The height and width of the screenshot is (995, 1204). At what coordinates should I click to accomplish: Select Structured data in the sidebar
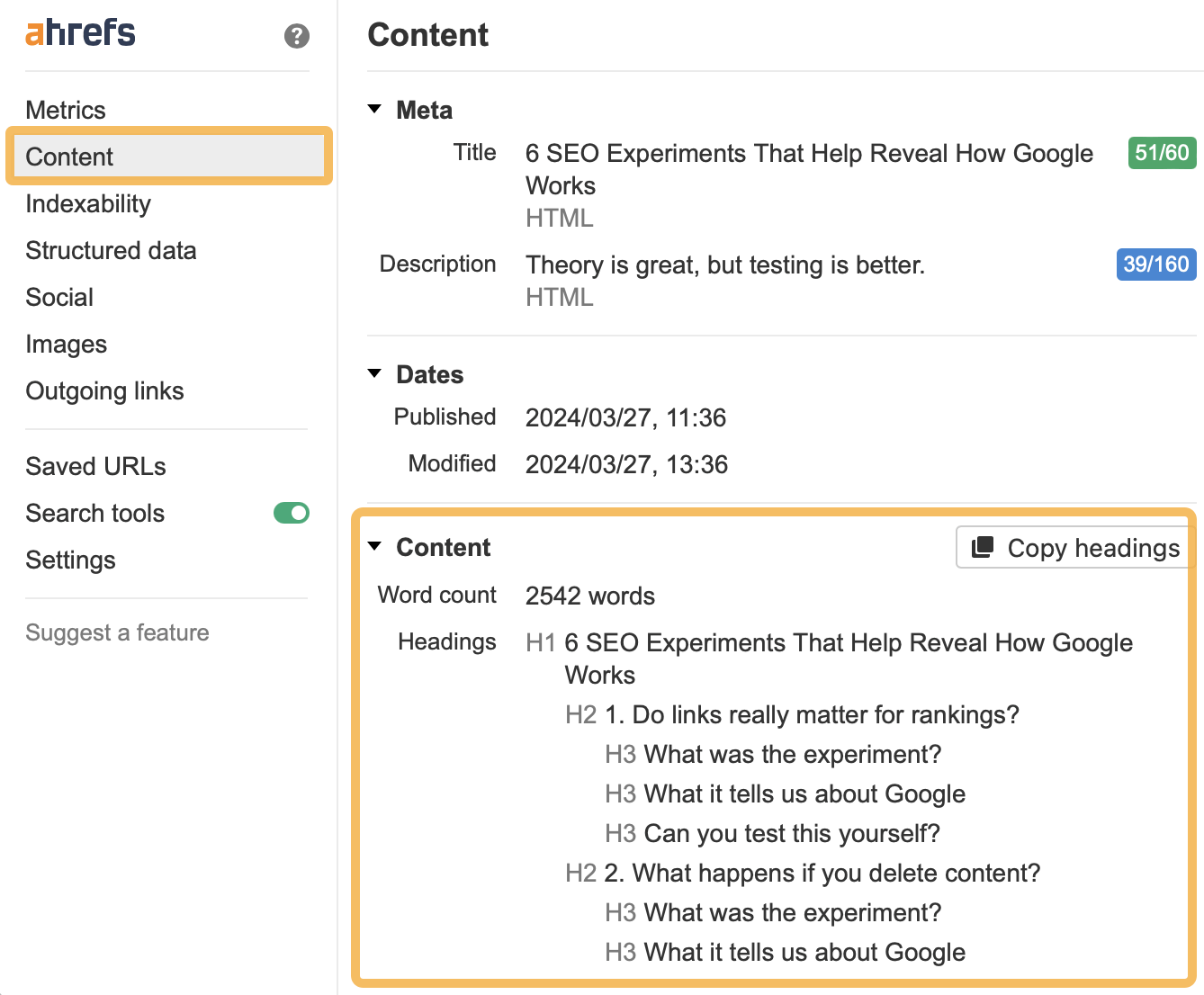[x=111, y=250]
